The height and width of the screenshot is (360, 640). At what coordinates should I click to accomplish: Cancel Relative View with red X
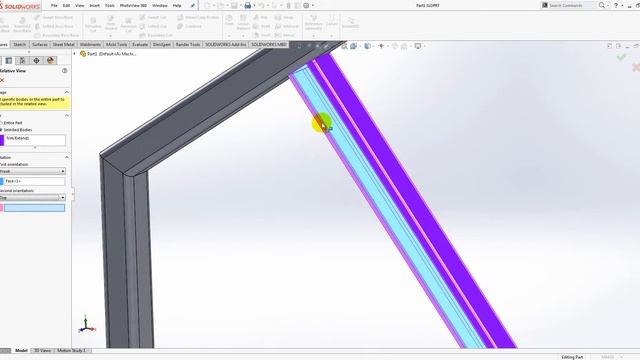pos(2,80)
